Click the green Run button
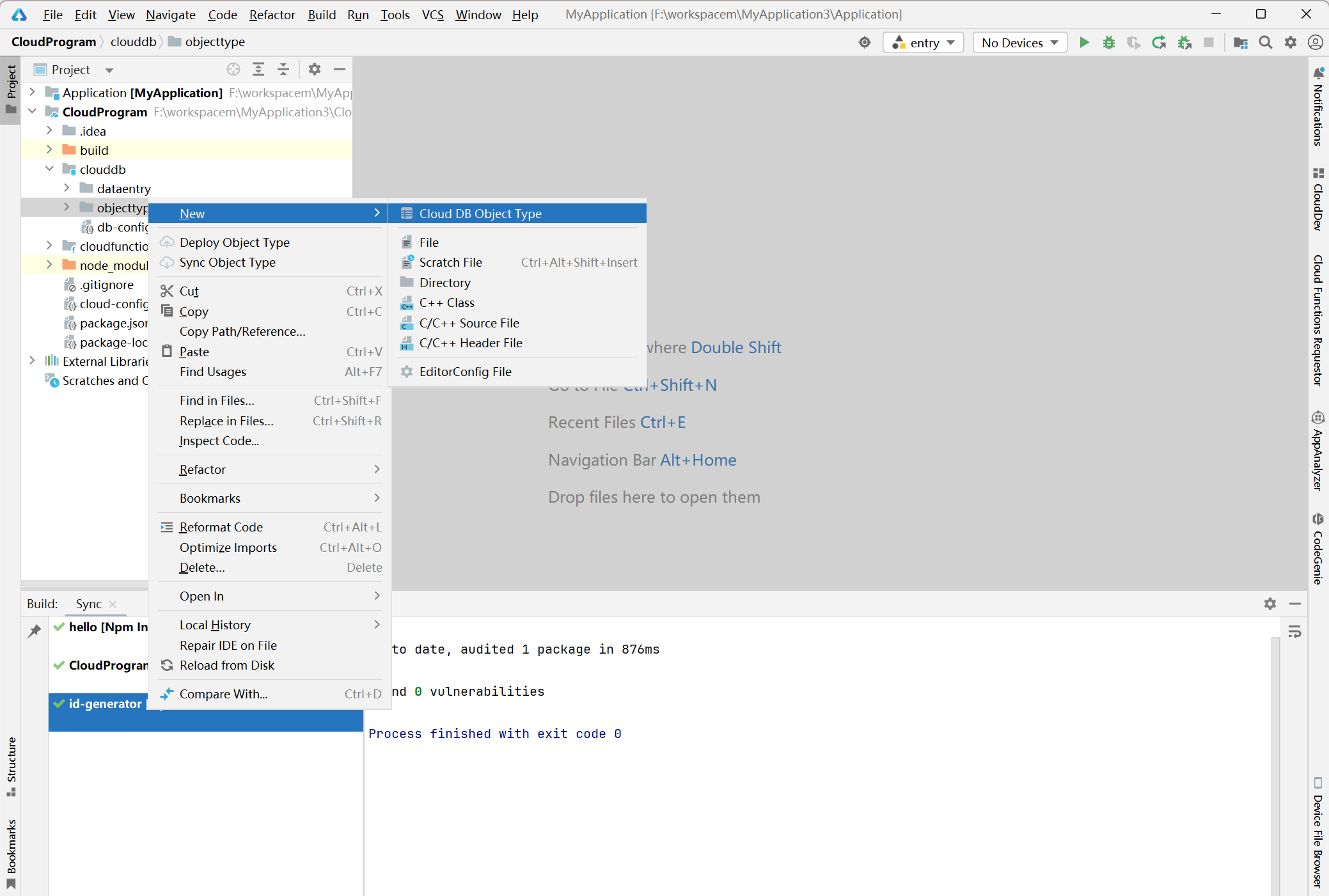 [x=1084, y=43]
